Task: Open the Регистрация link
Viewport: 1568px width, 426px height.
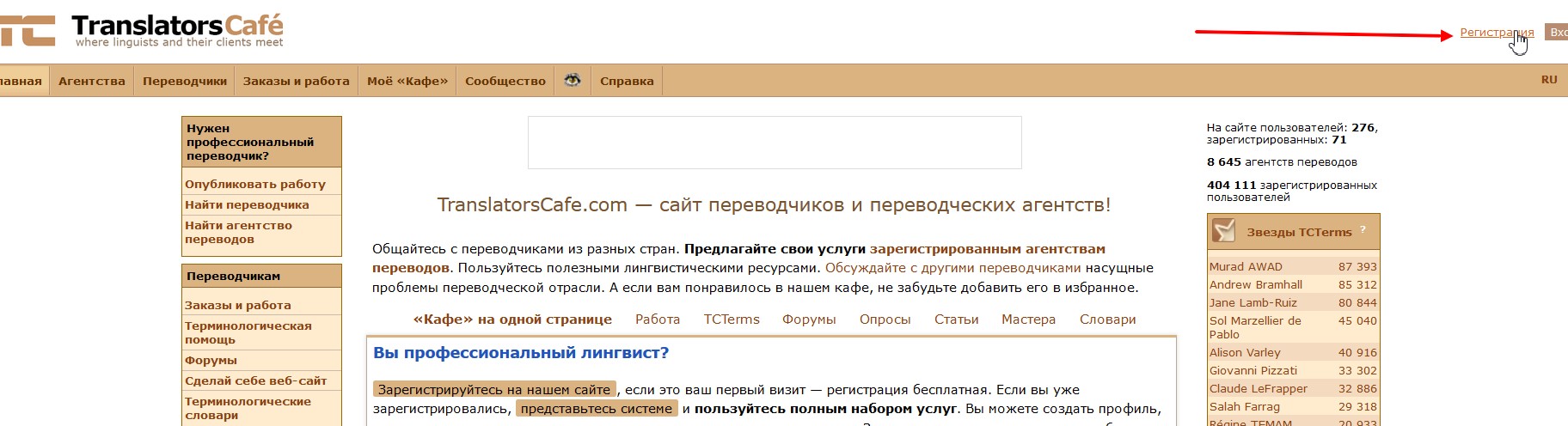Action: [1497, 33]
